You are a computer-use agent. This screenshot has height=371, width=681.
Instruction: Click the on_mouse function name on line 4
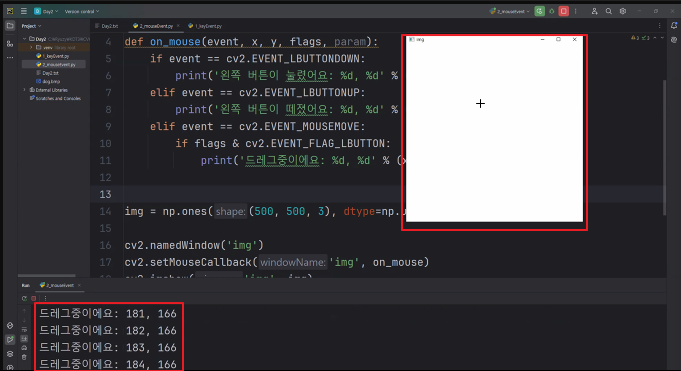175,42
